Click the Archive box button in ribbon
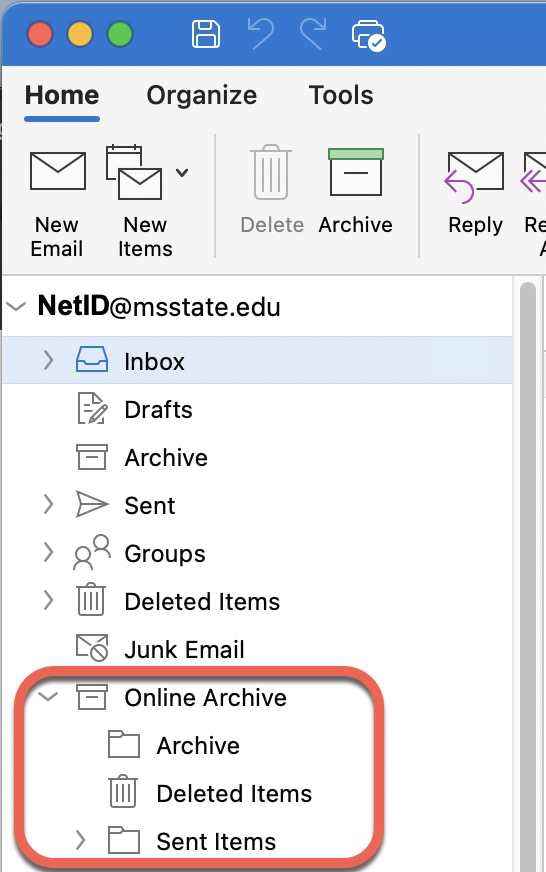 coord(356,191)
